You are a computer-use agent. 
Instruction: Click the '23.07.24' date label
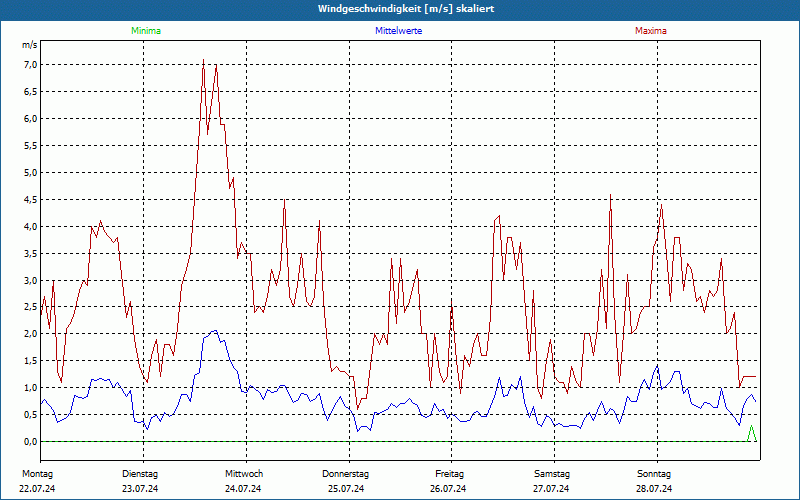point(140,489)
